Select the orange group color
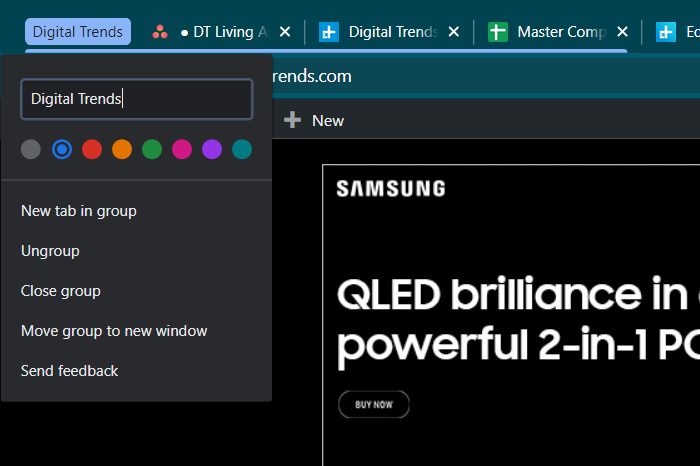 pos(122,149)
